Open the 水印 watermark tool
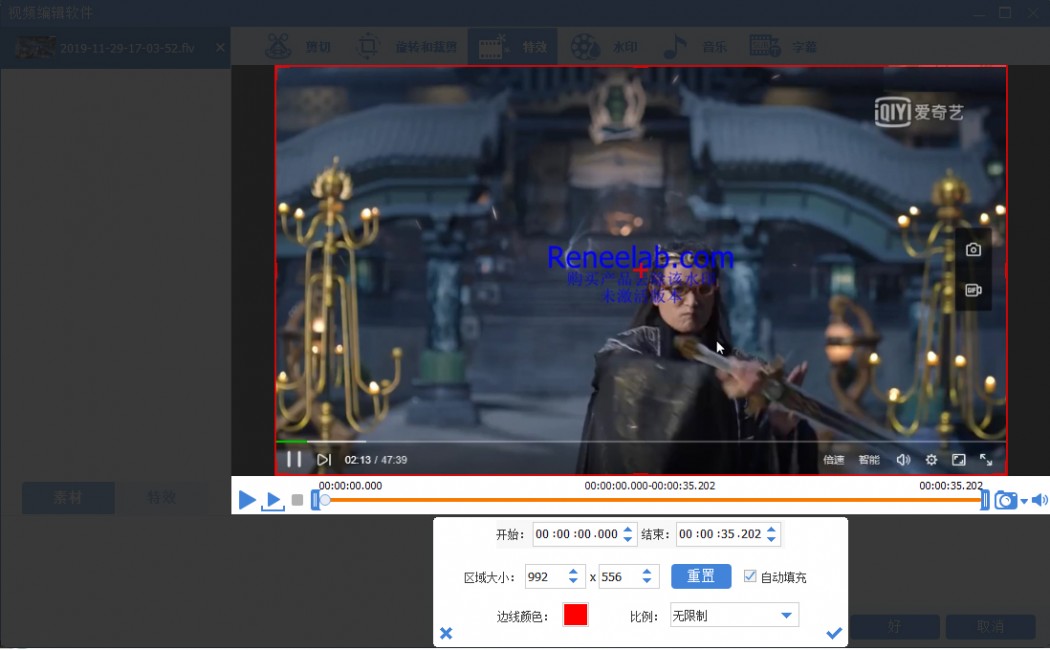Viewport: 1050px width, 650px height. click(604, 47)
